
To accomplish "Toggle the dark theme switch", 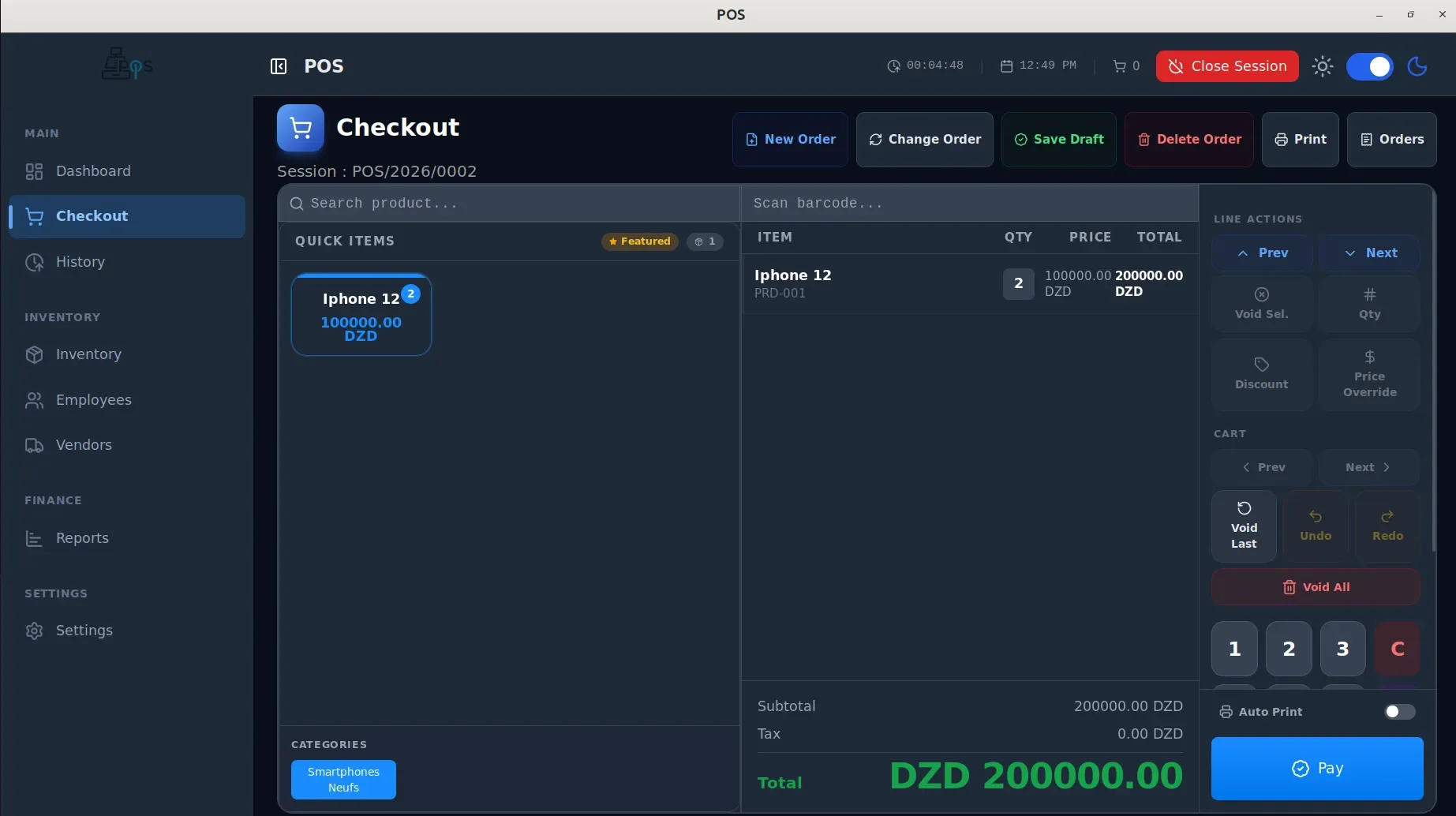I will [1370, 66].
